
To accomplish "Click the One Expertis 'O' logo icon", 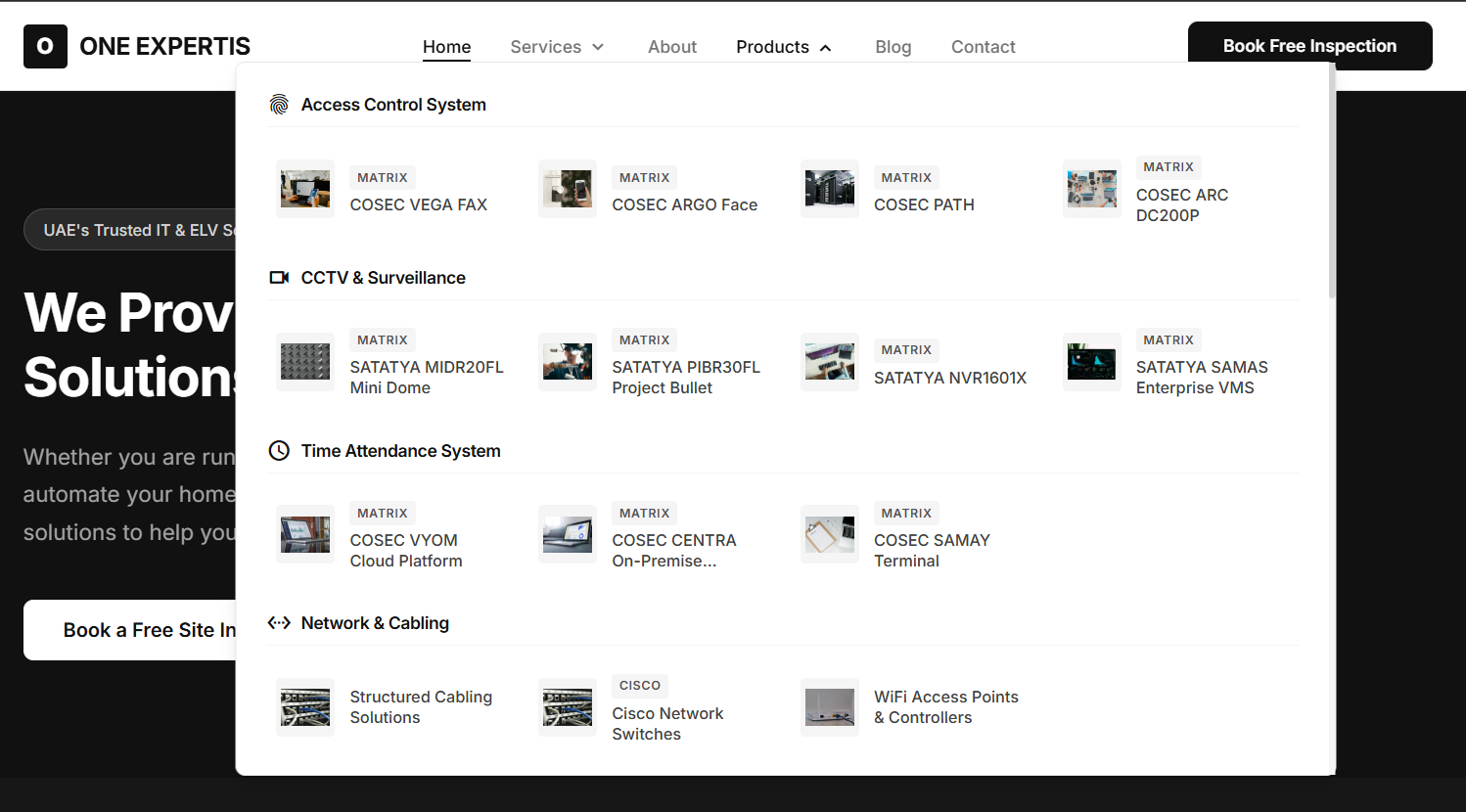I will pyautogui.click(x=45, y=46).
